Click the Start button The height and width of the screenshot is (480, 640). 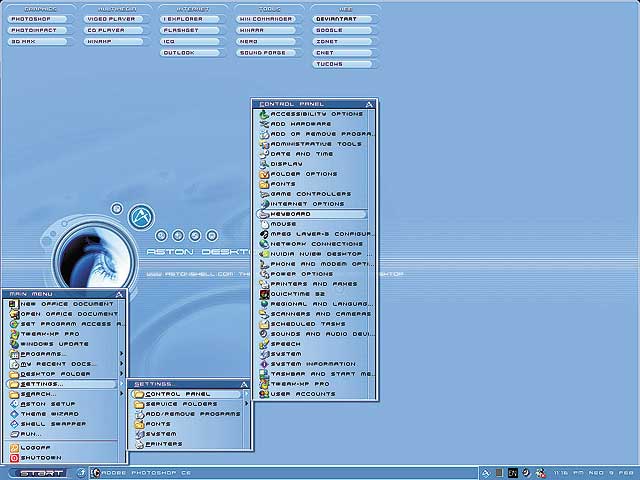(x=41, y=473)
